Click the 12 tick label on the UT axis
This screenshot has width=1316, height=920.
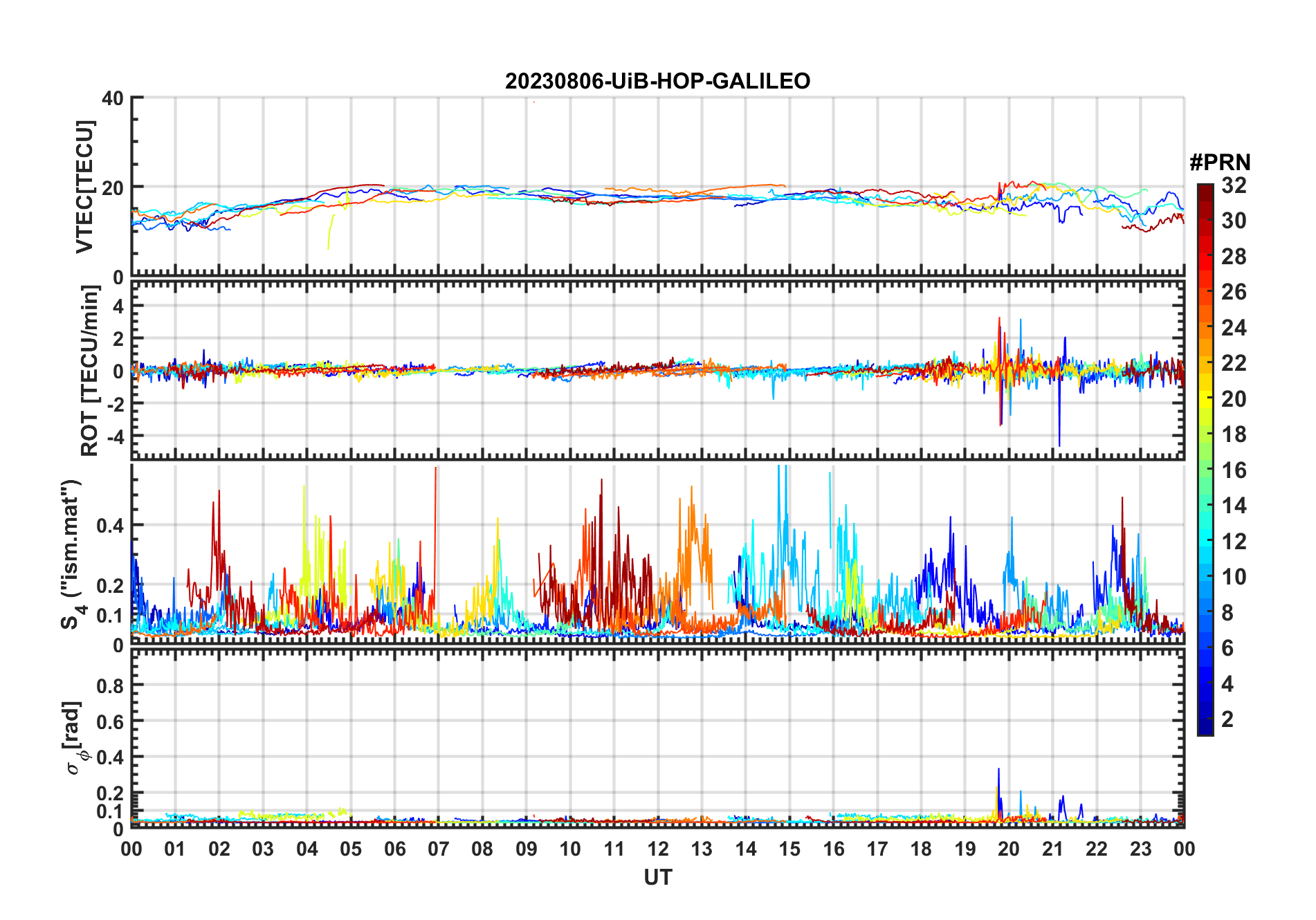click(657, 849)
